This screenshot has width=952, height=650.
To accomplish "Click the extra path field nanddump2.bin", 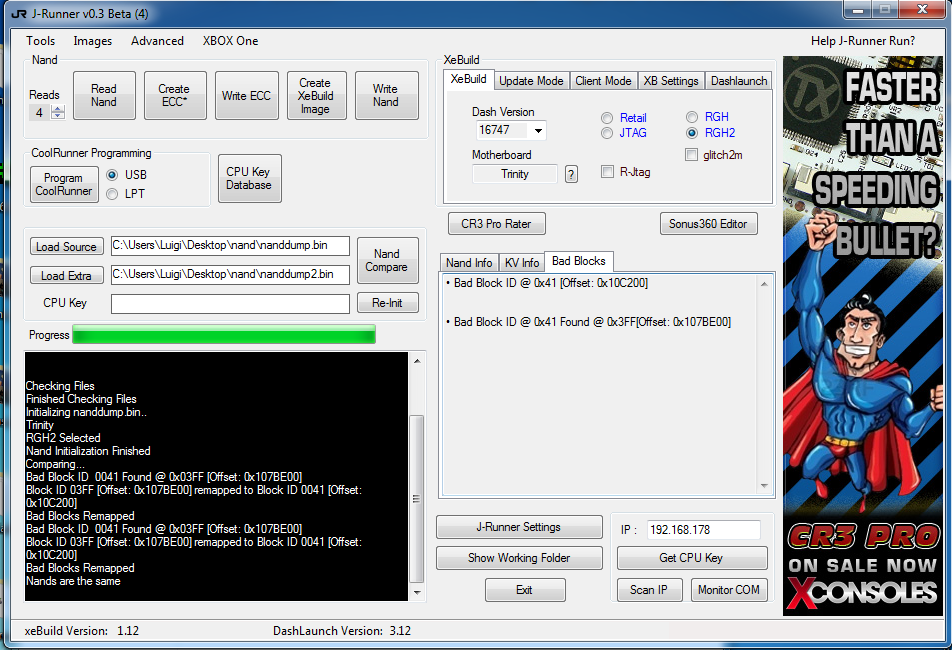I will (230, 274).
